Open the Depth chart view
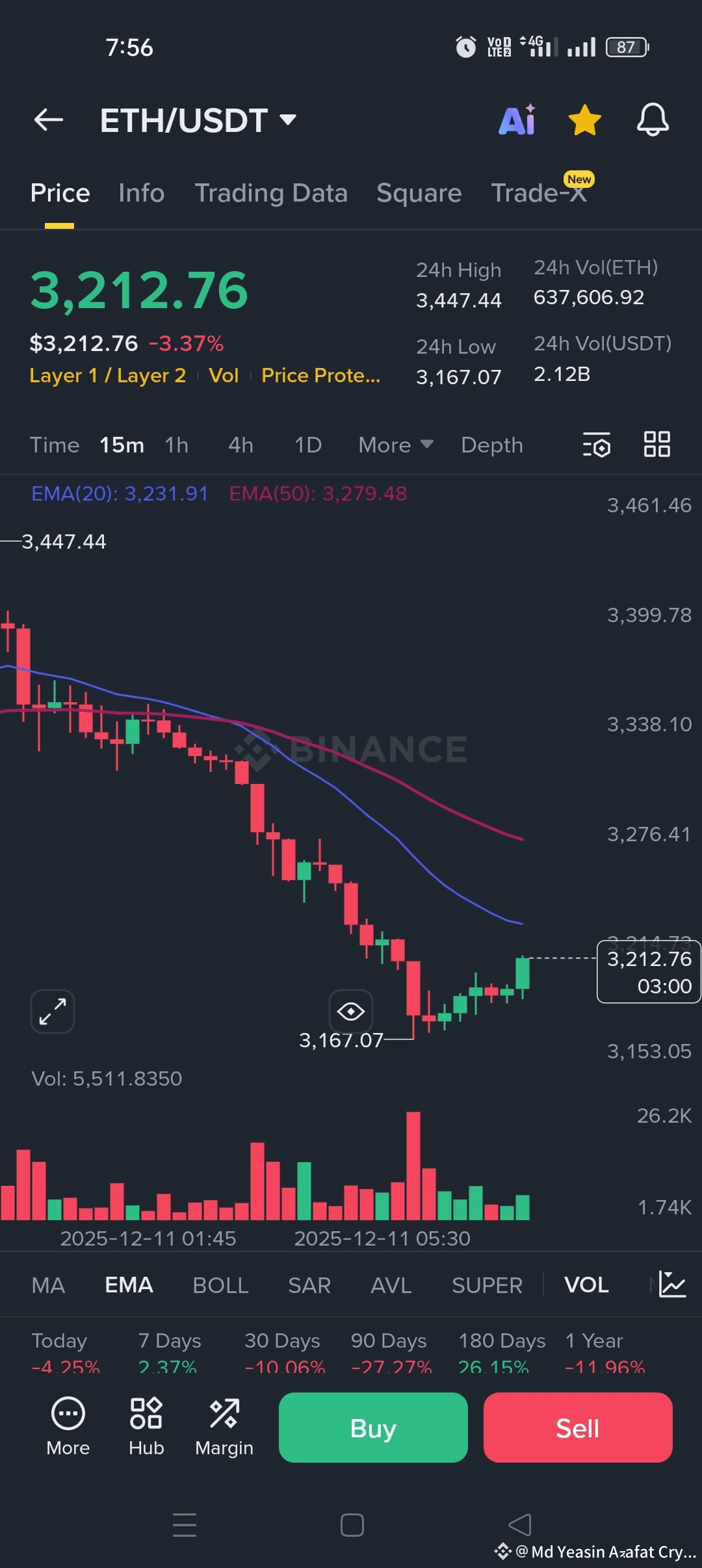Viewport: 702px width, 1568px height. coord(492,445)
